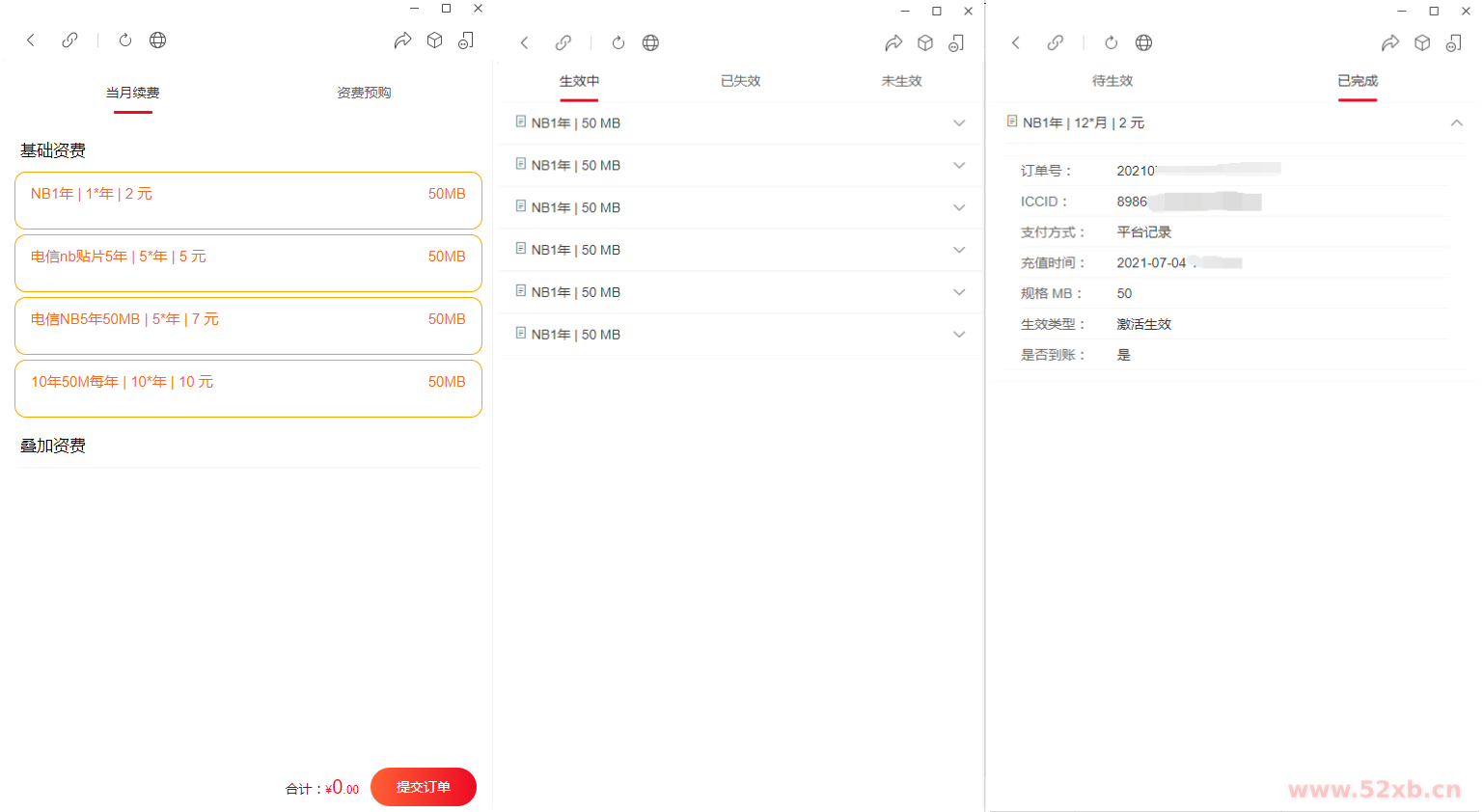Switch to the 待生效 tab
1483x812 pixels.
click(1112, 81)
